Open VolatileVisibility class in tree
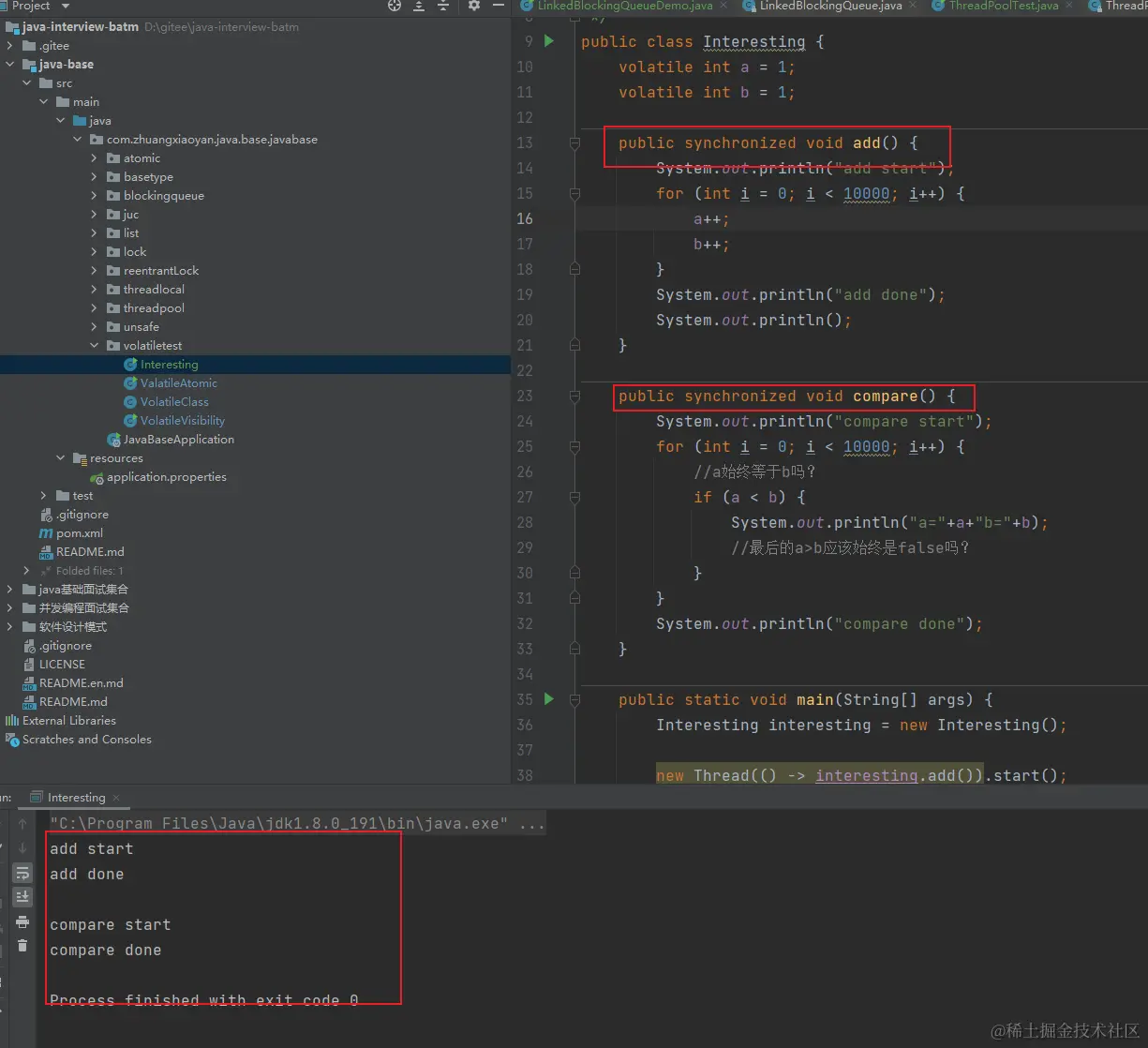The height and width of the screenshot is (1048, 1148). pyautogui.click(x=183, y=421)
